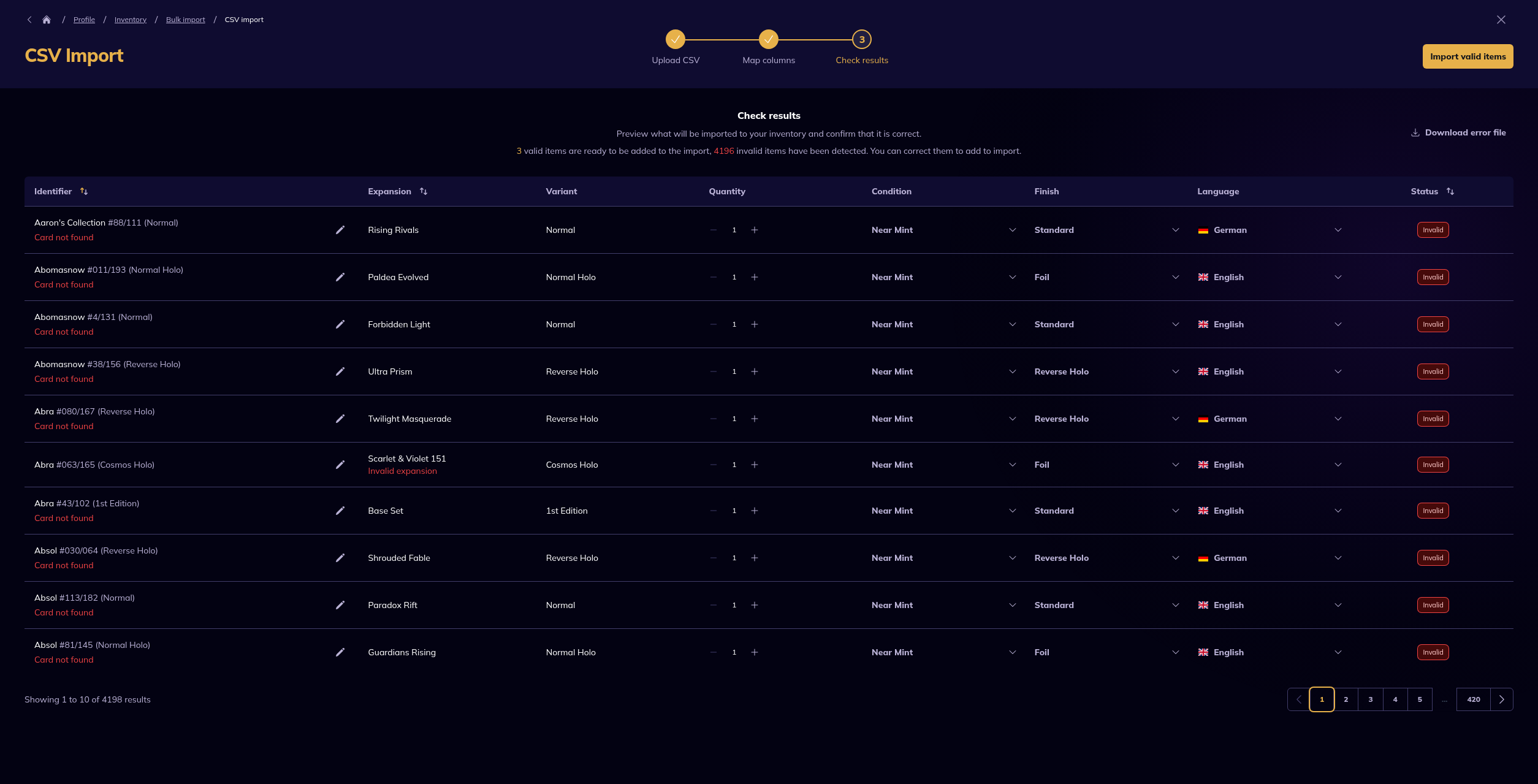Click Invalid status badge for Base Set row
Screen dimensions: 1538x784
(1433, 511)
